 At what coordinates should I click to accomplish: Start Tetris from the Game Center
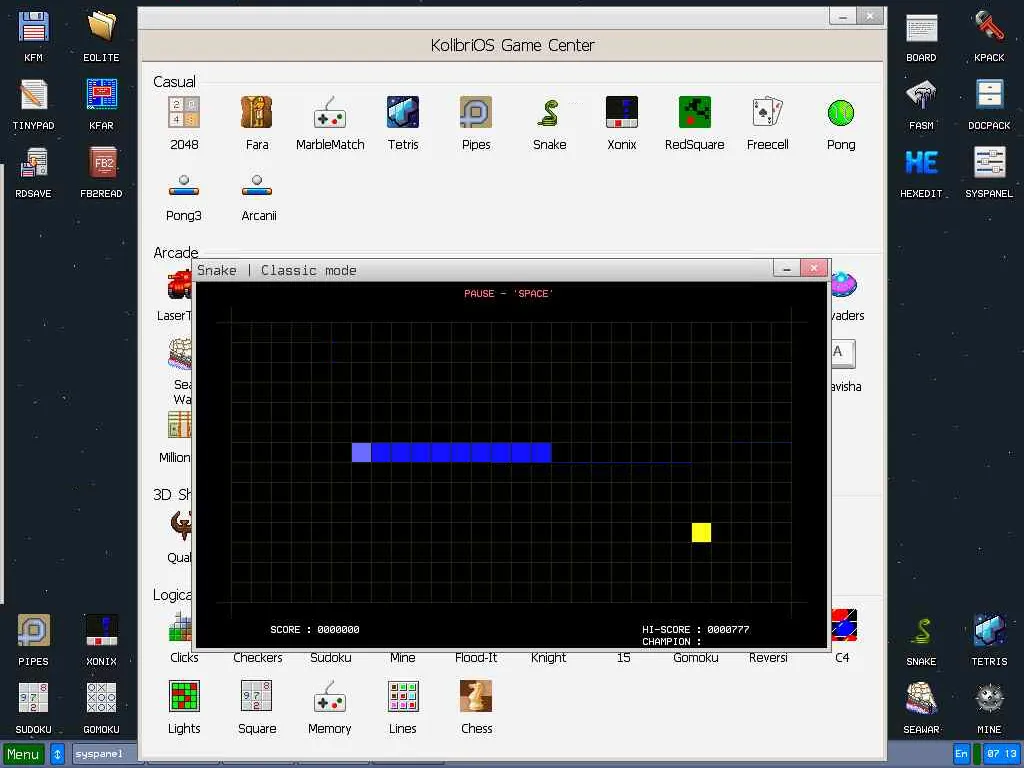403,112
